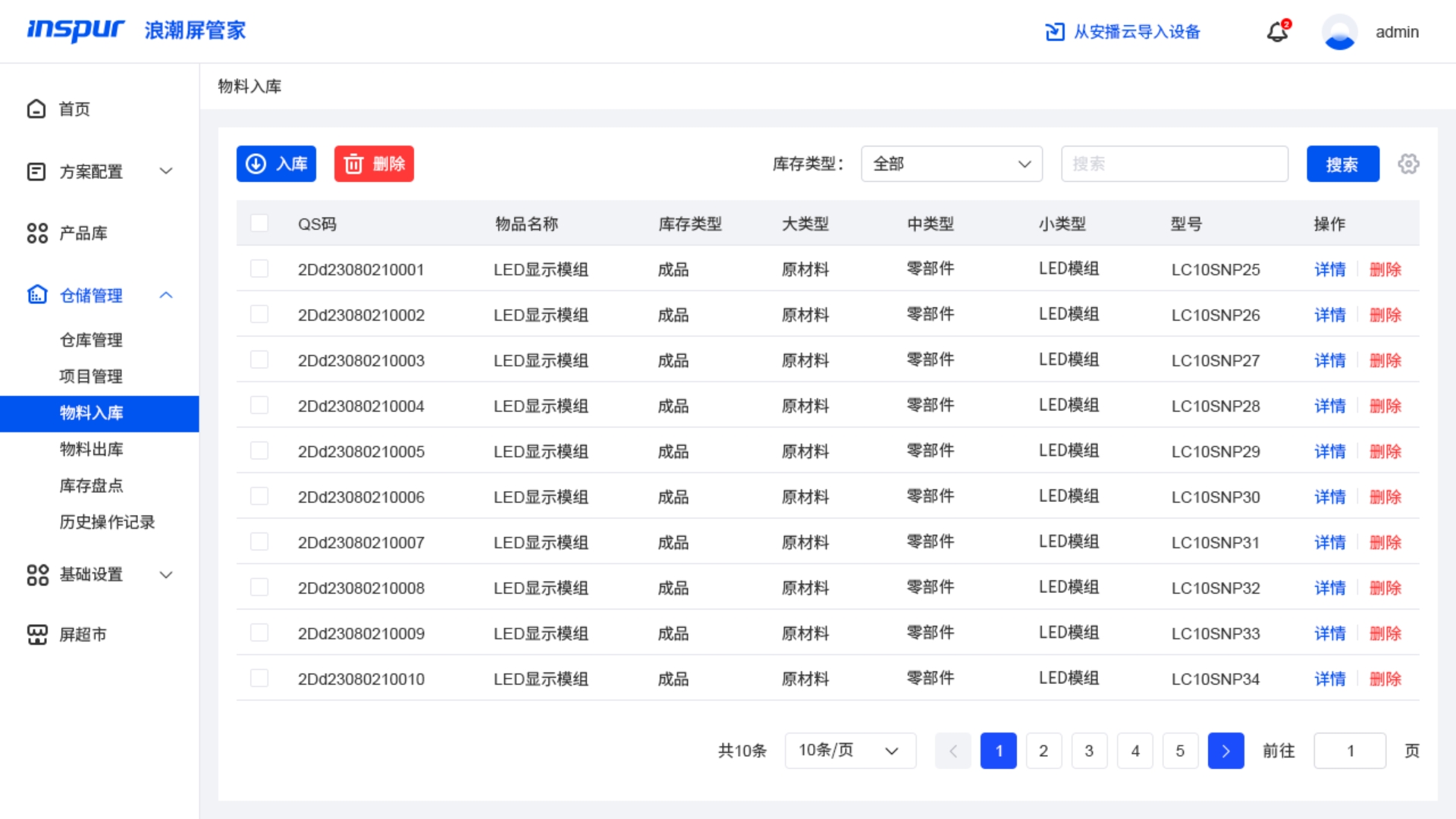Screen dimensions: 1456x819
Task: Check row 2Dd23080210002
Action: tap(259, 314)
